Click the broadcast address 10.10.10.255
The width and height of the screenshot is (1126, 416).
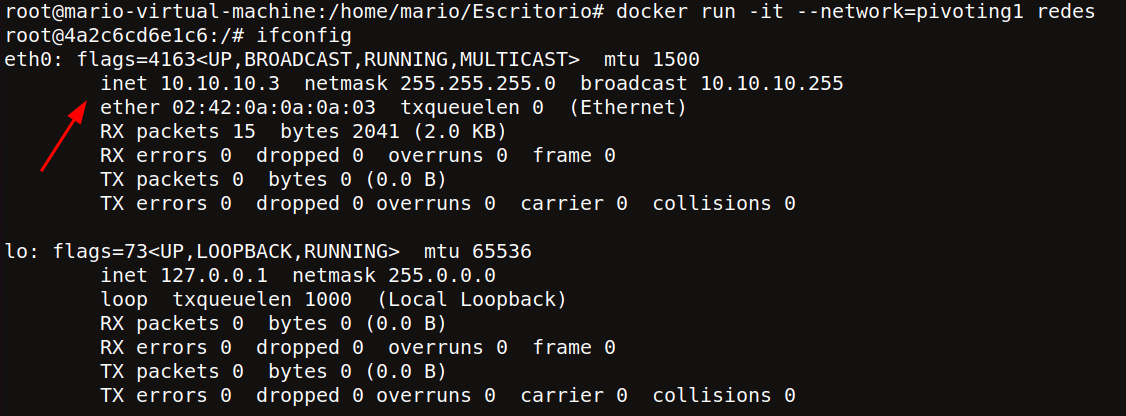[772, 84]
